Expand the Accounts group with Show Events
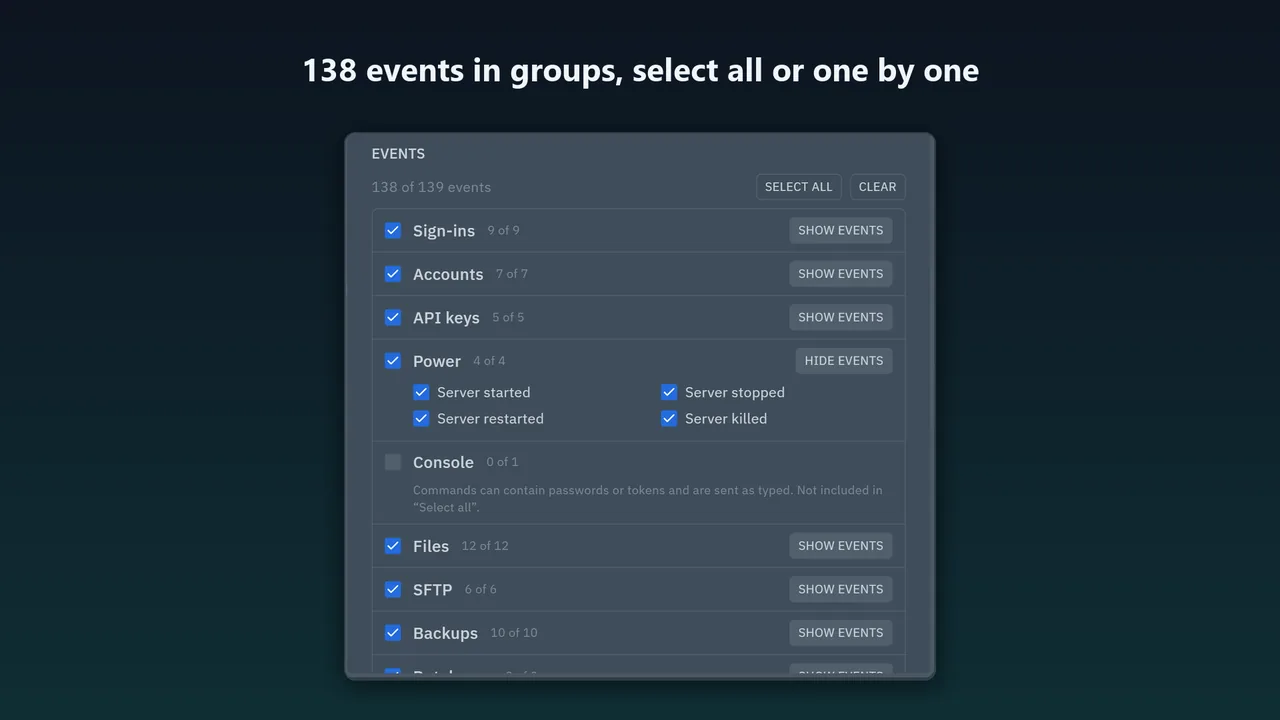1280x720 pixels. (841, 274)
